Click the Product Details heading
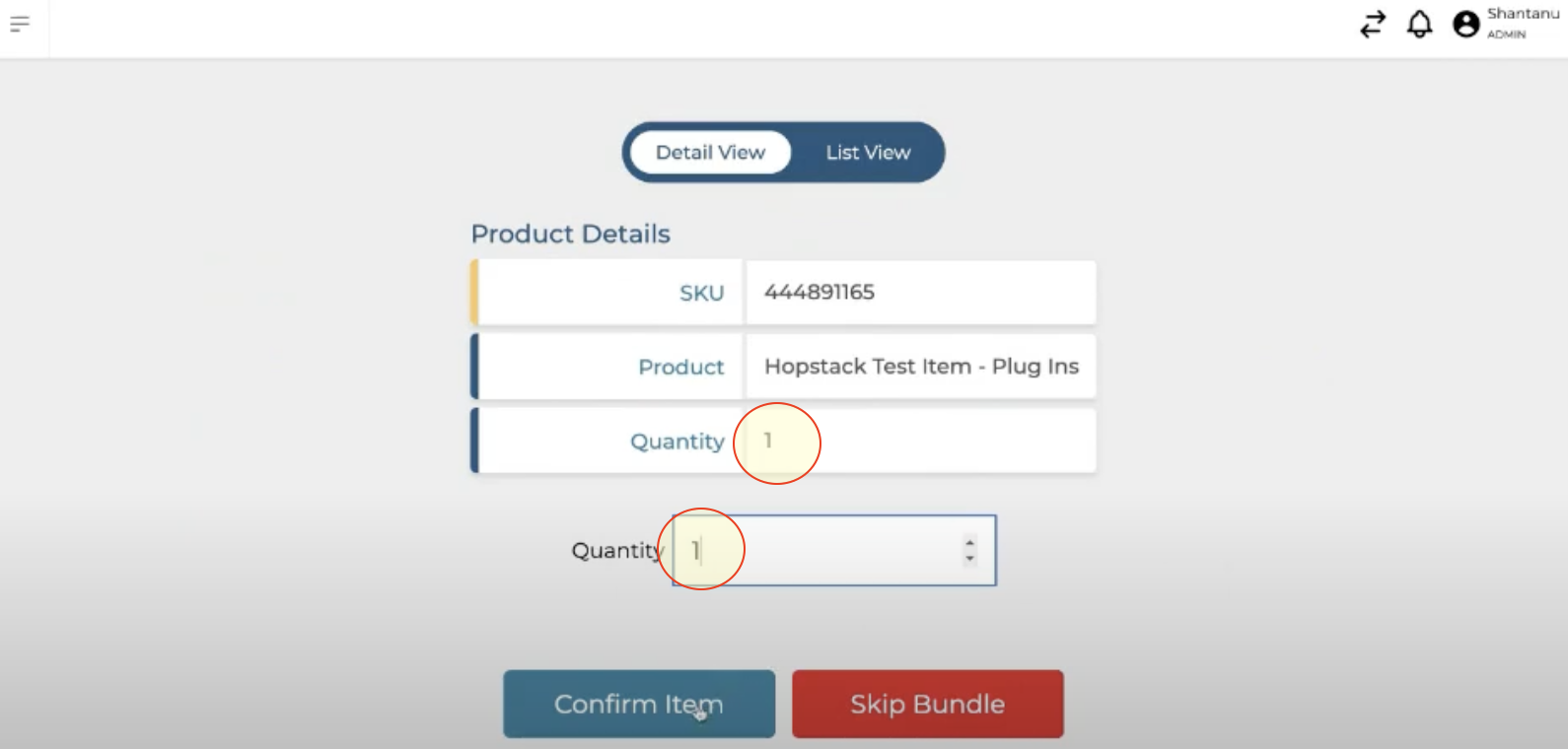This screenshot has width=1568, height=749. click(570, 234)
